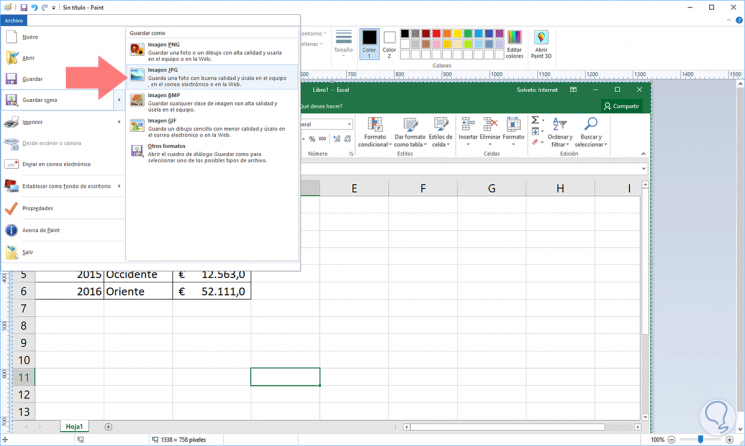Select Color 1 black swatch button

(x=369, y=44)
